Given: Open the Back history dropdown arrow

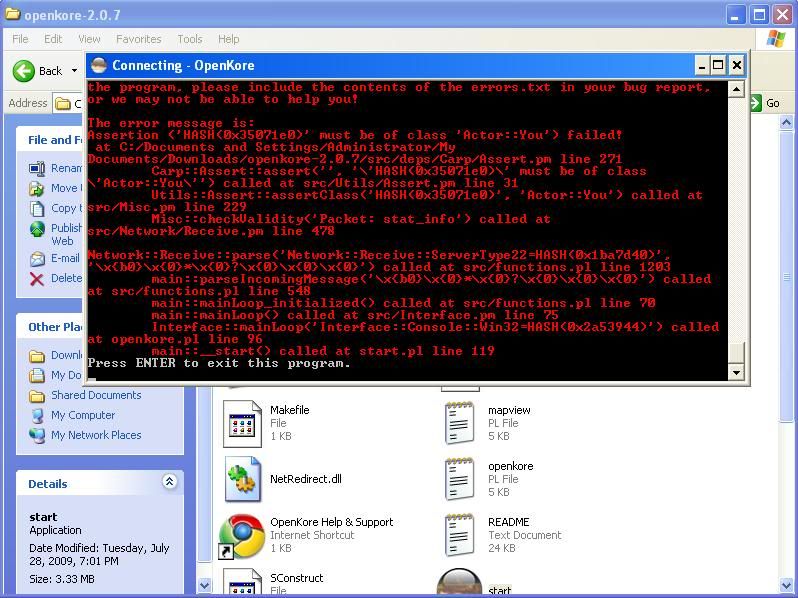Looking at the screenshot, I should pos(74,71).
